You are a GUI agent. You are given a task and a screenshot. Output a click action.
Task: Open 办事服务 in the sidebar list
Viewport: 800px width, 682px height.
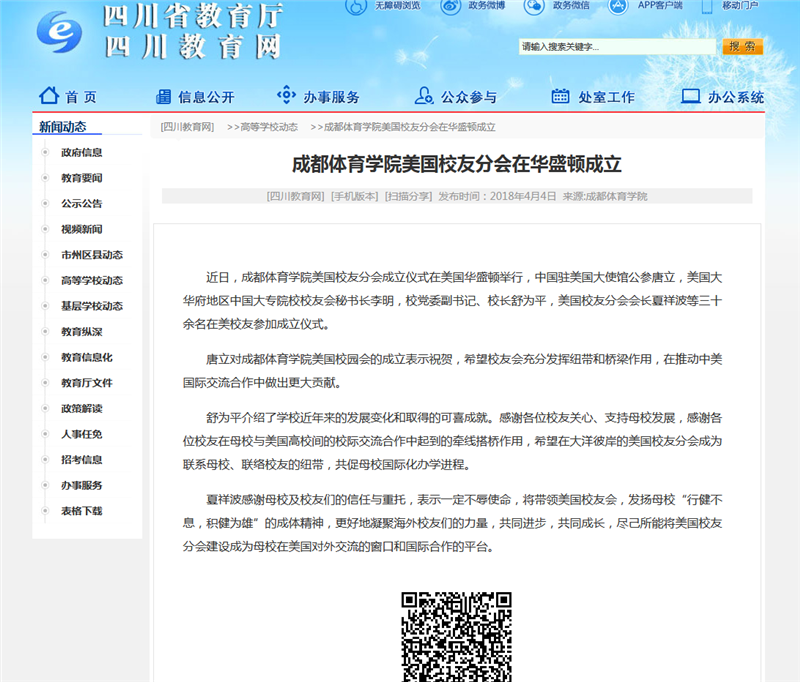click(82, 485)
